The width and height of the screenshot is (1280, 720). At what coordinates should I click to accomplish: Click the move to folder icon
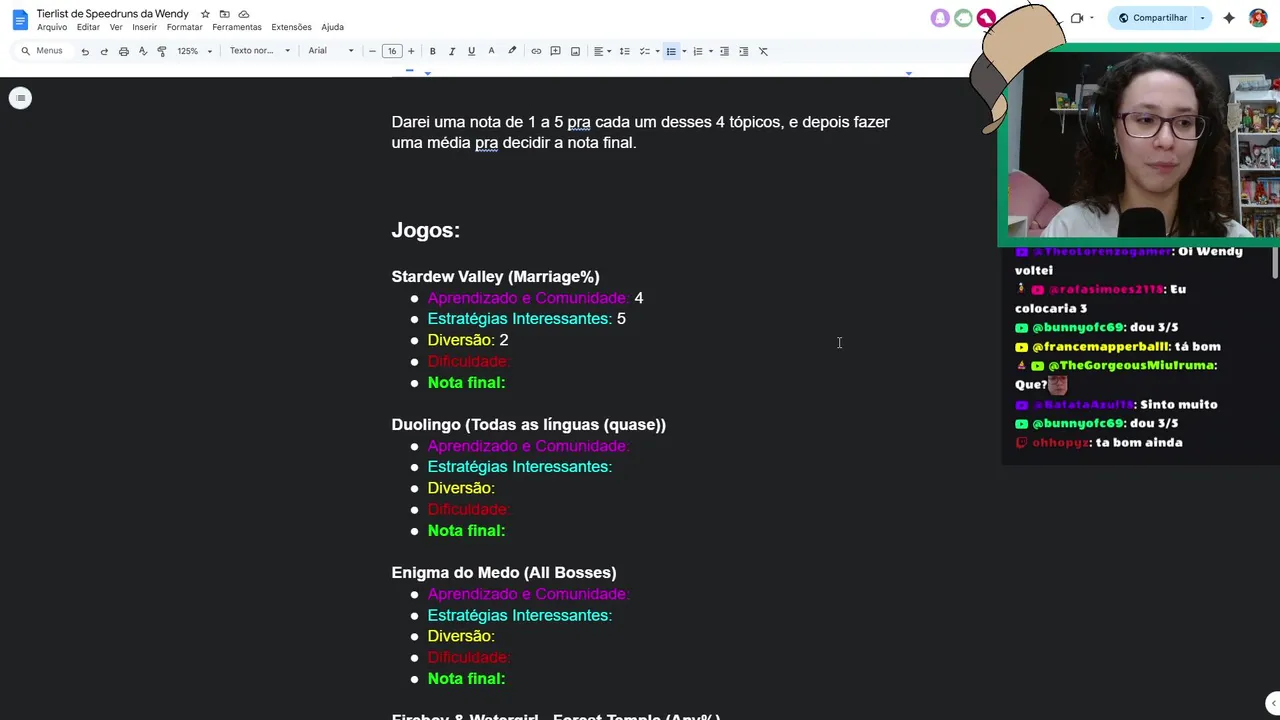point(224,14)
